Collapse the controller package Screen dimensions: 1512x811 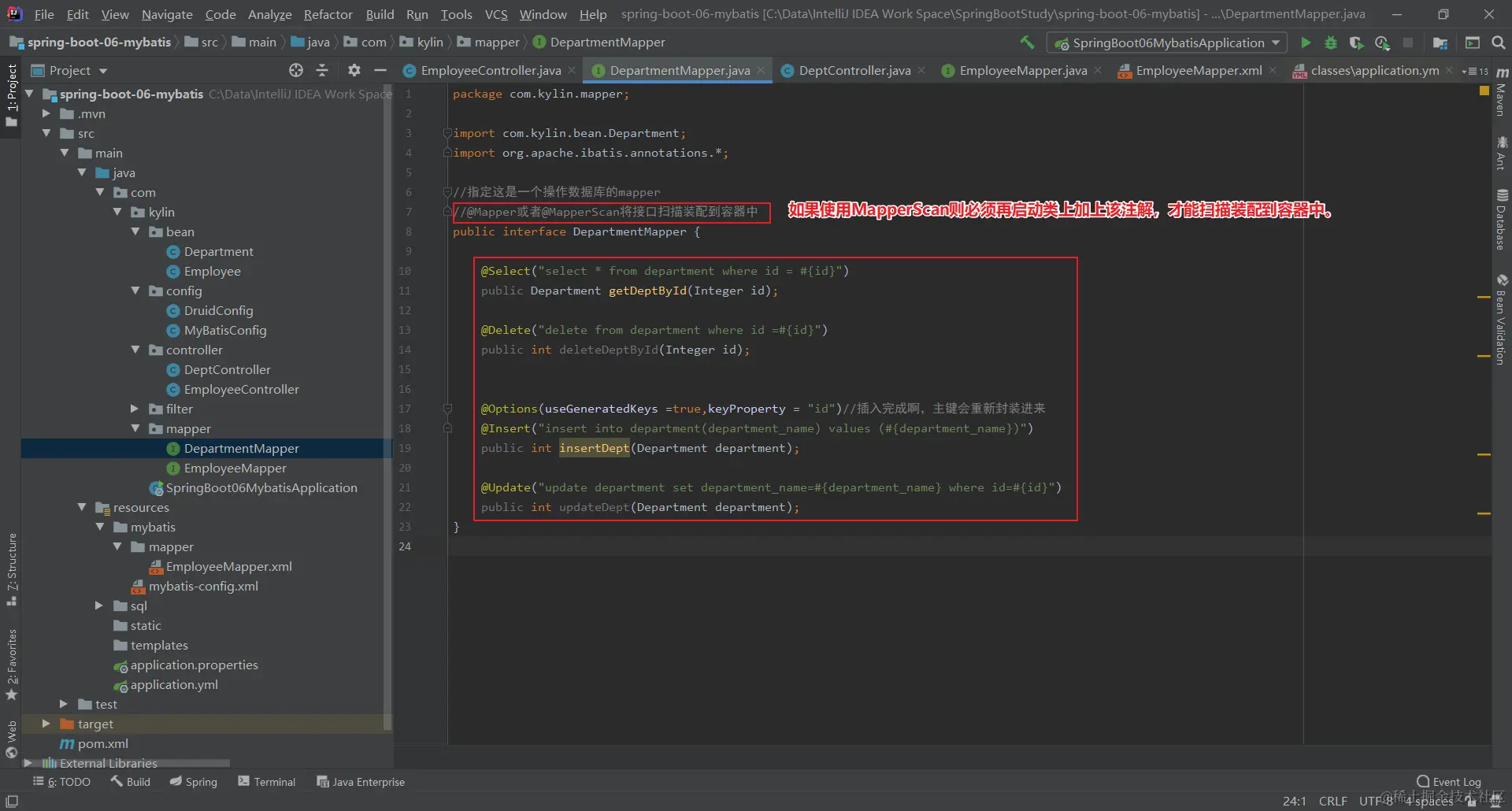135,350
